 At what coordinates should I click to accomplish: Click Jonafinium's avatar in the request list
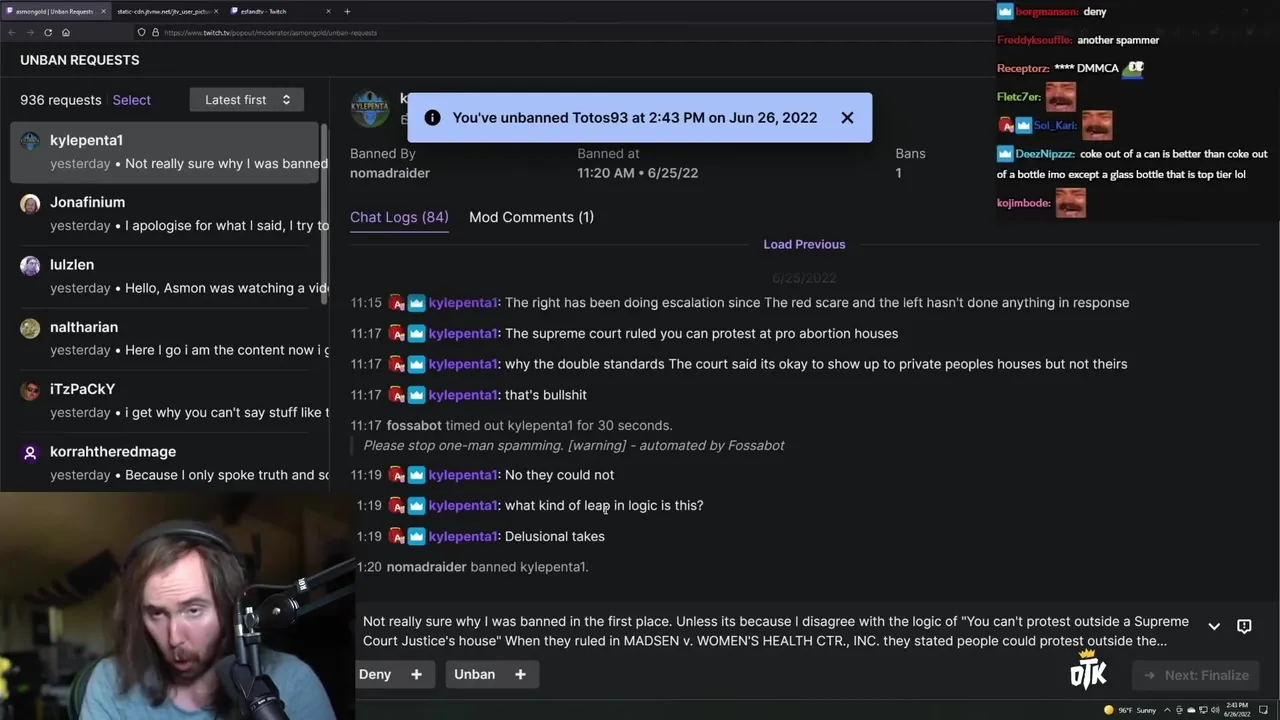coord(30,203)
